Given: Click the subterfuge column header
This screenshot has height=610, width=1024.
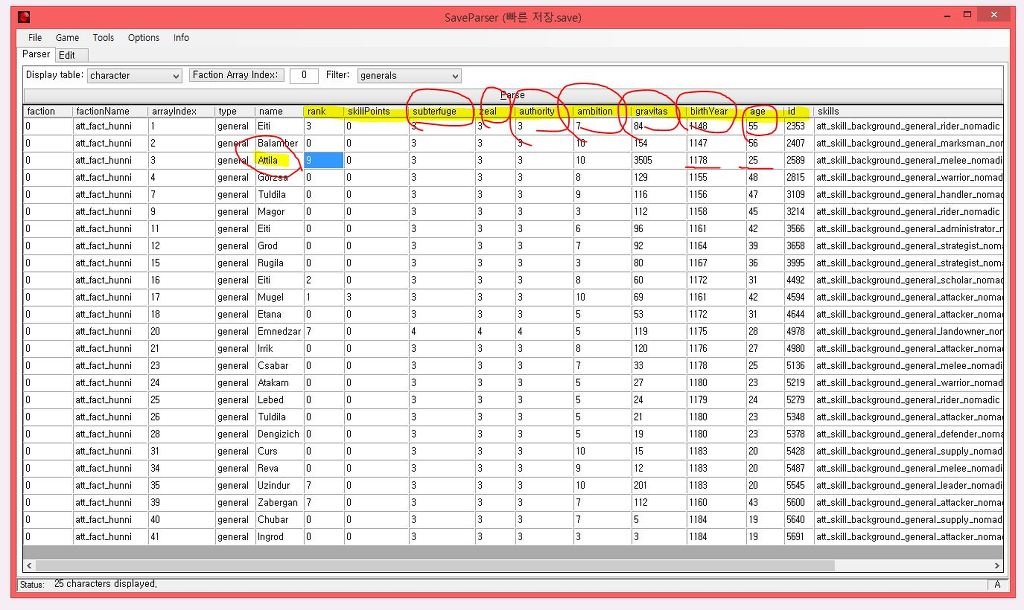Looking at the screenshot, I should (x=441, y=111).
